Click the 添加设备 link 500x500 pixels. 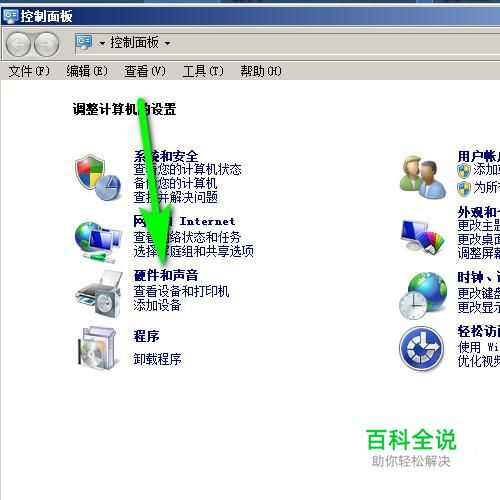click(x=157, y=305)
